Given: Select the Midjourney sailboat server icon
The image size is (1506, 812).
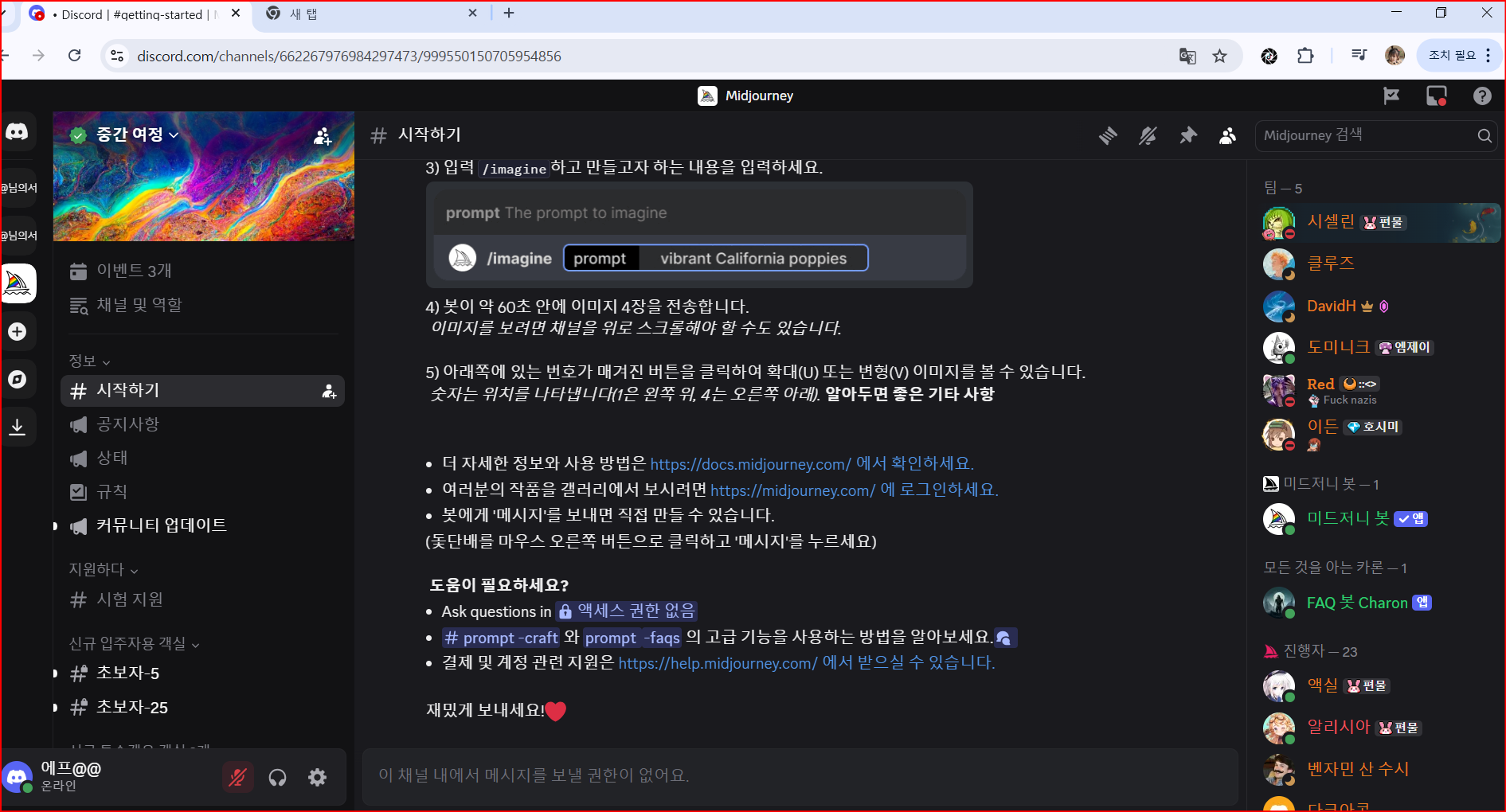Looking at the screenshot, I should [x=18, y=283].
